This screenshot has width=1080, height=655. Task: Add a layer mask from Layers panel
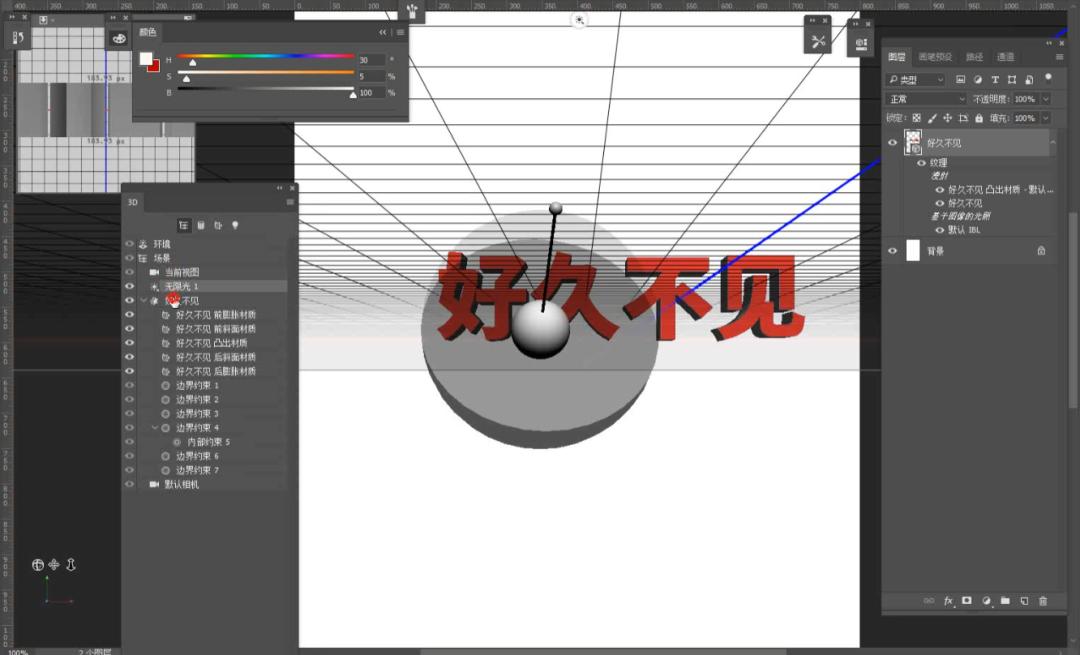click(967, 601)
